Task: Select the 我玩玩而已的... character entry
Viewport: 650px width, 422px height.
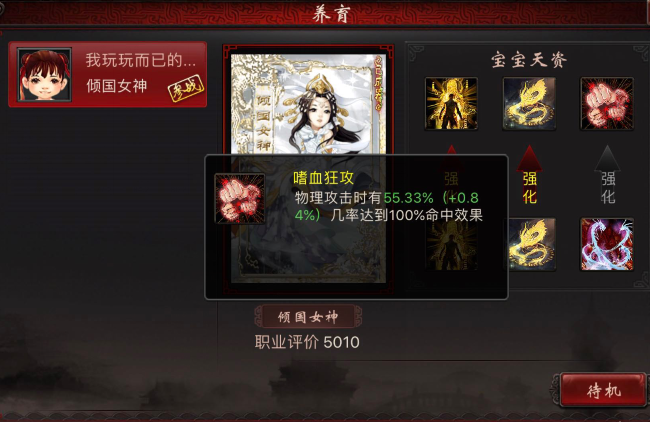Action: tap(108, 75)
